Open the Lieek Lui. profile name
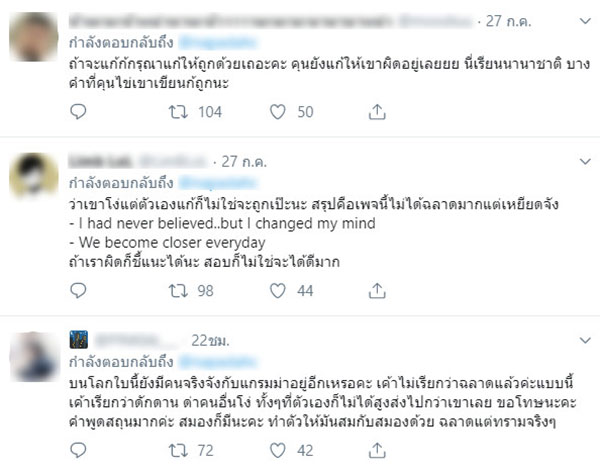The width and height of the screenshot is (600, 470). pyautogui.click(x=93, y=159)
